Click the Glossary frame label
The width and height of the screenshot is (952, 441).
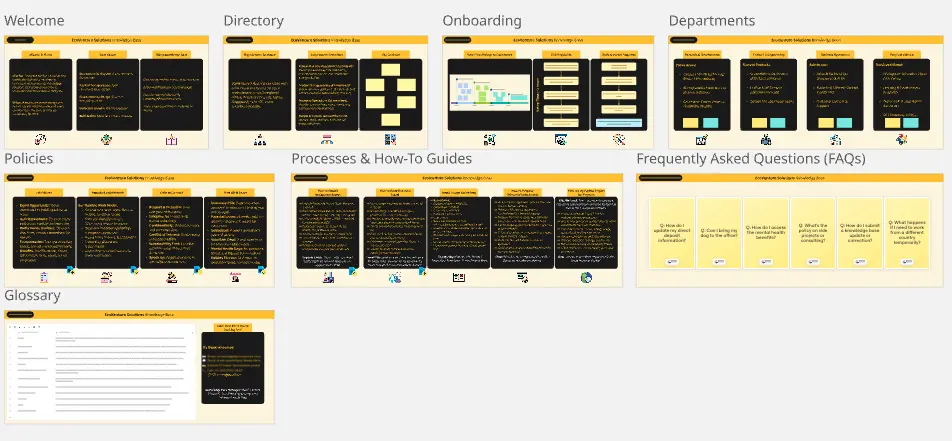pos(32,296)
